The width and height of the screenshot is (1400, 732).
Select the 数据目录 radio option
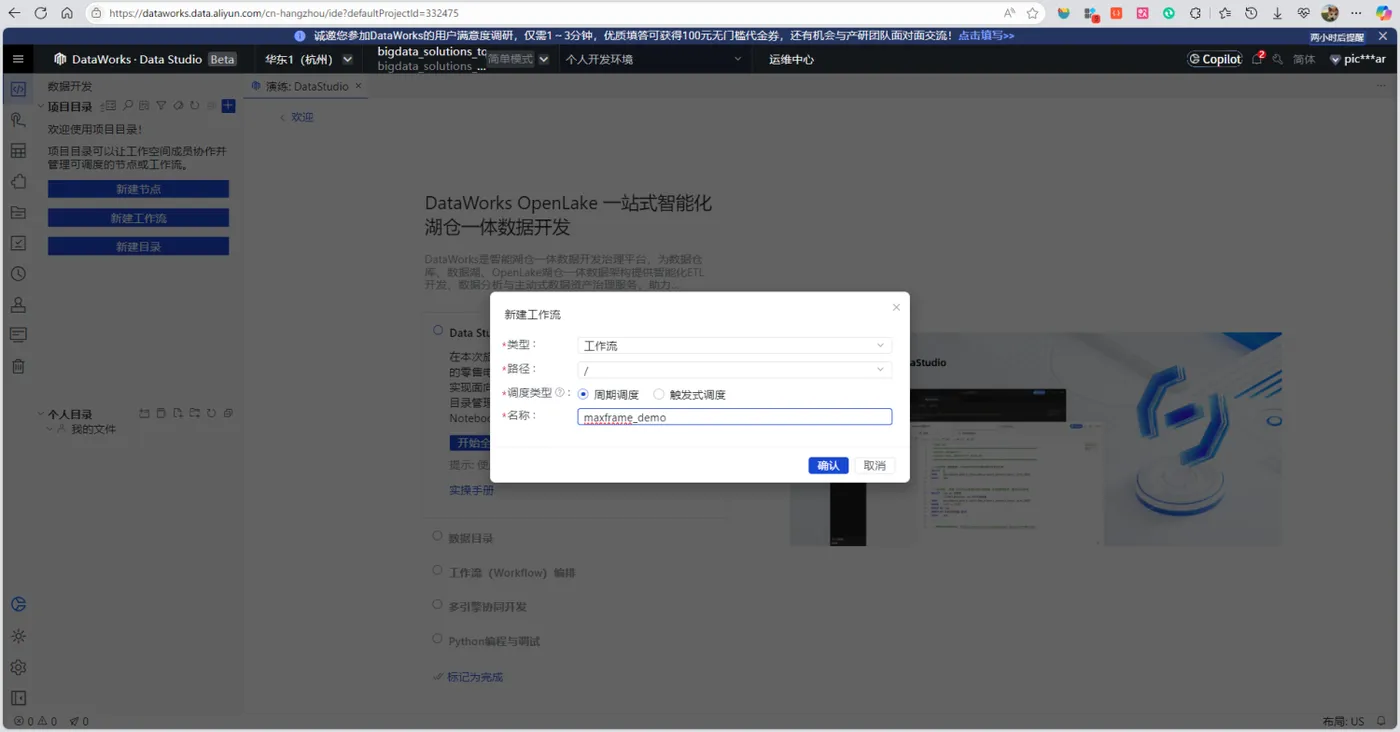click(x=437, y=536)
